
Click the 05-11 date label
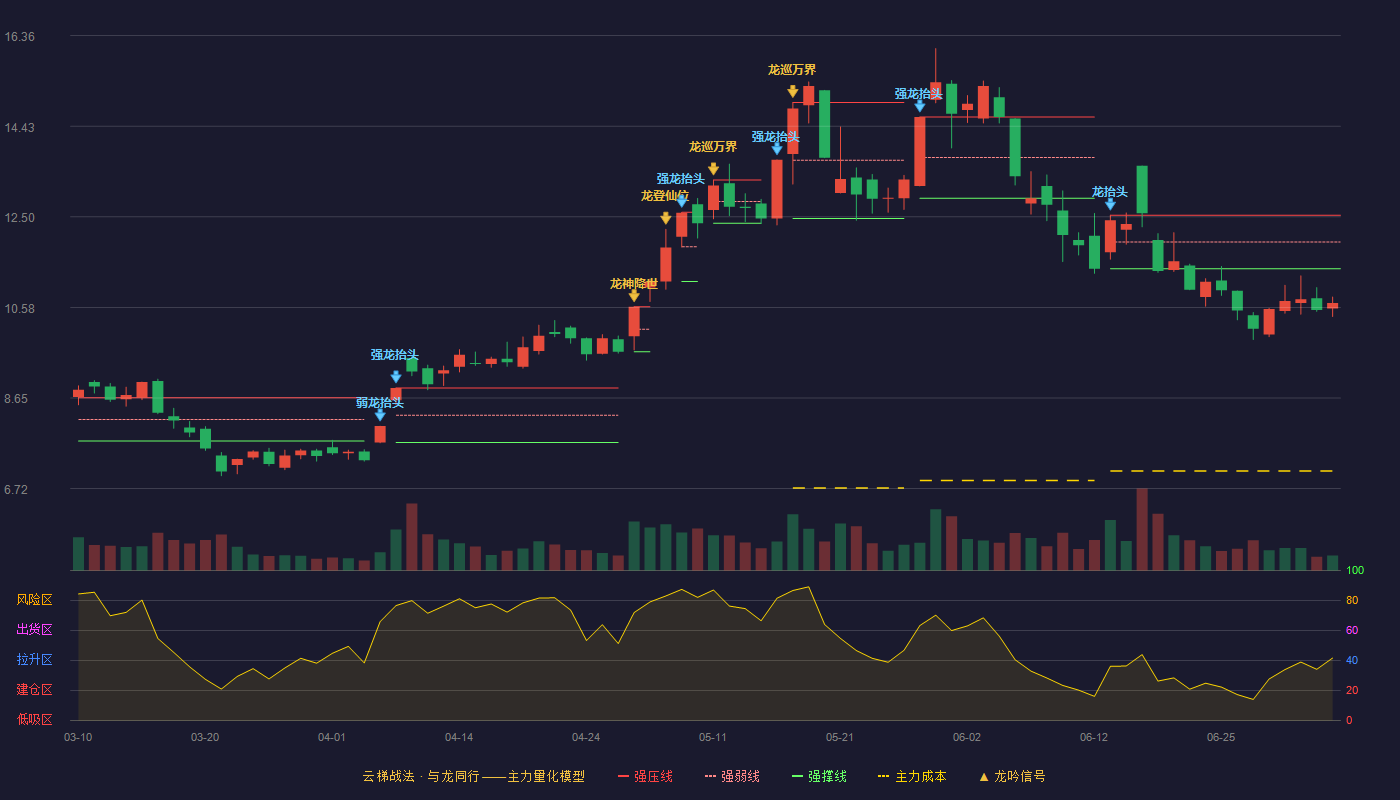click(x=713, y=737)
